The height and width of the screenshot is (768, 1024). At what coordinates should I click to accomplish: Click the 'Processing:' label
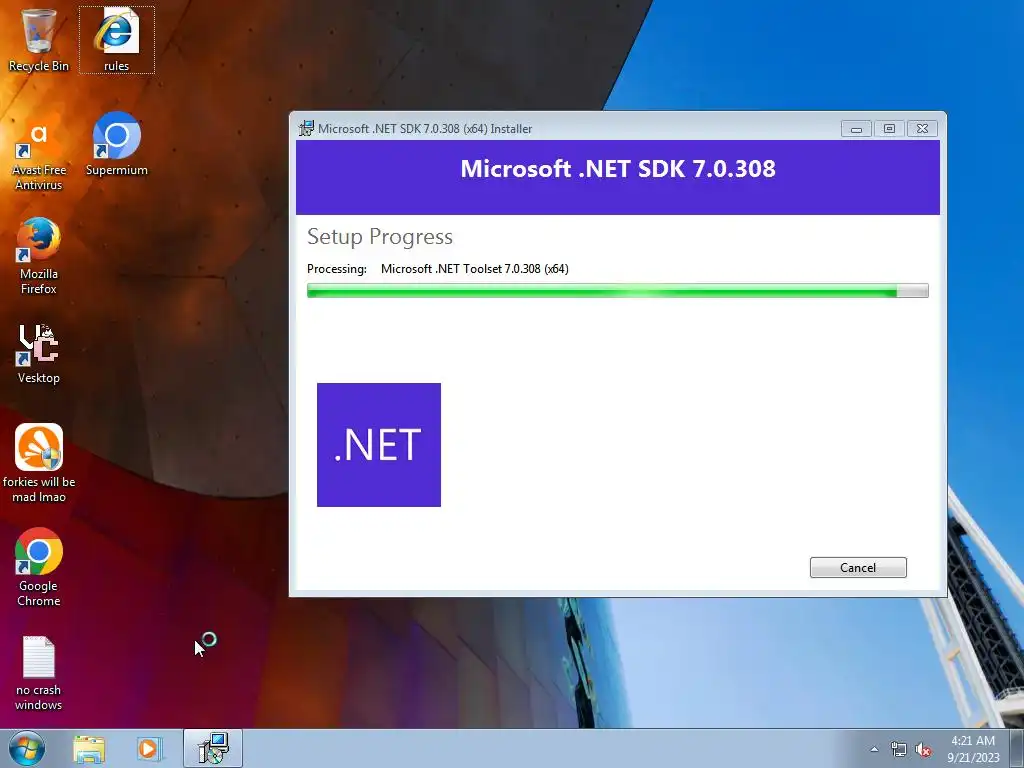point(337,269)
